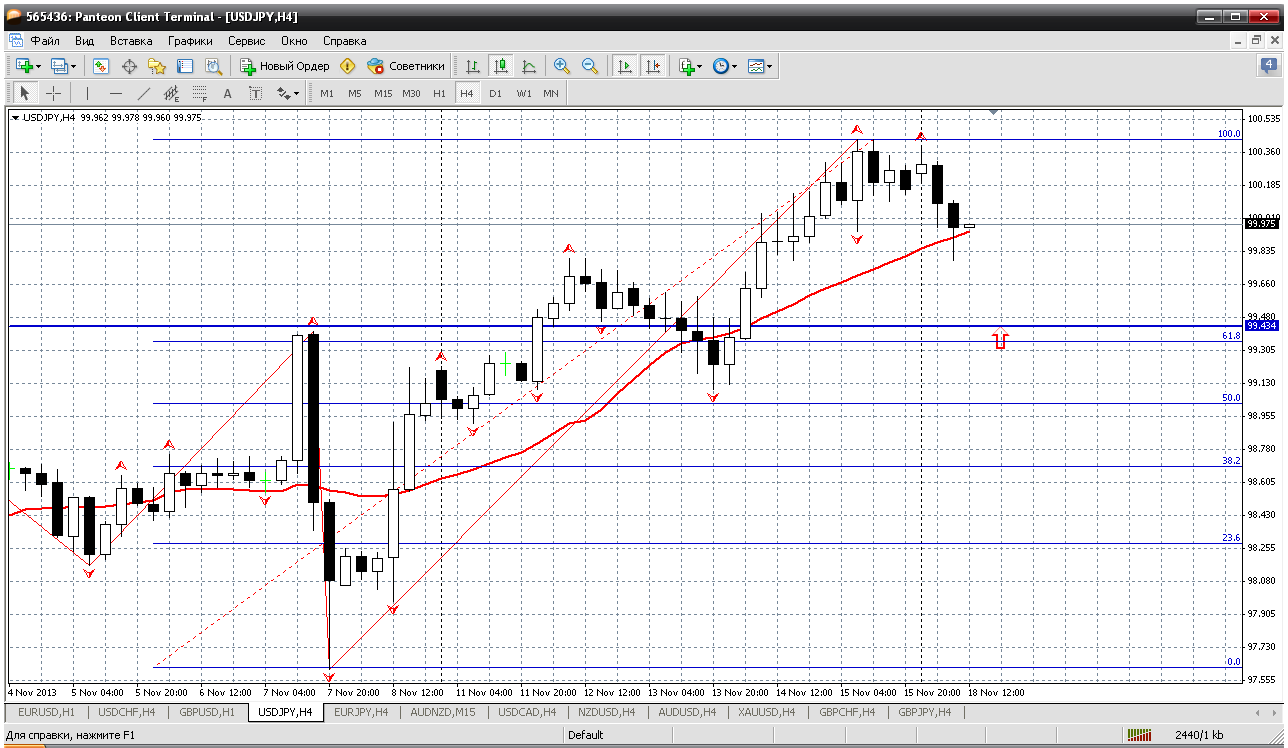The image size is (1288, 748).
Task: Toggle chart shift on
Action: click(653, 66)
